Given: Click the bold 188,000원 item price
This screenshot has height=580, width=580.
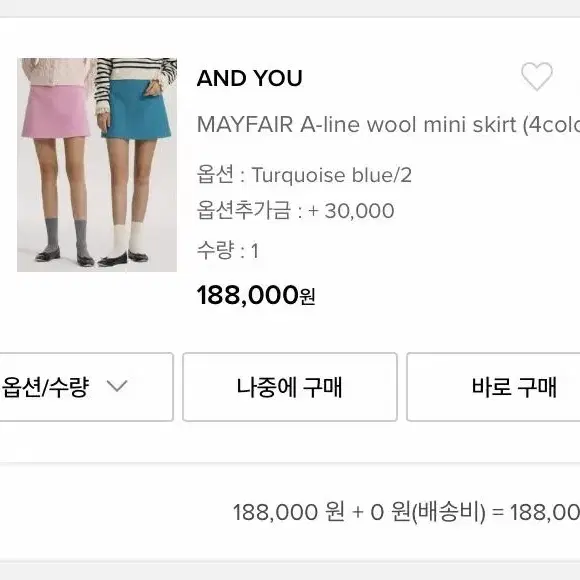Looking at the screenshot, I should [256, 295].
